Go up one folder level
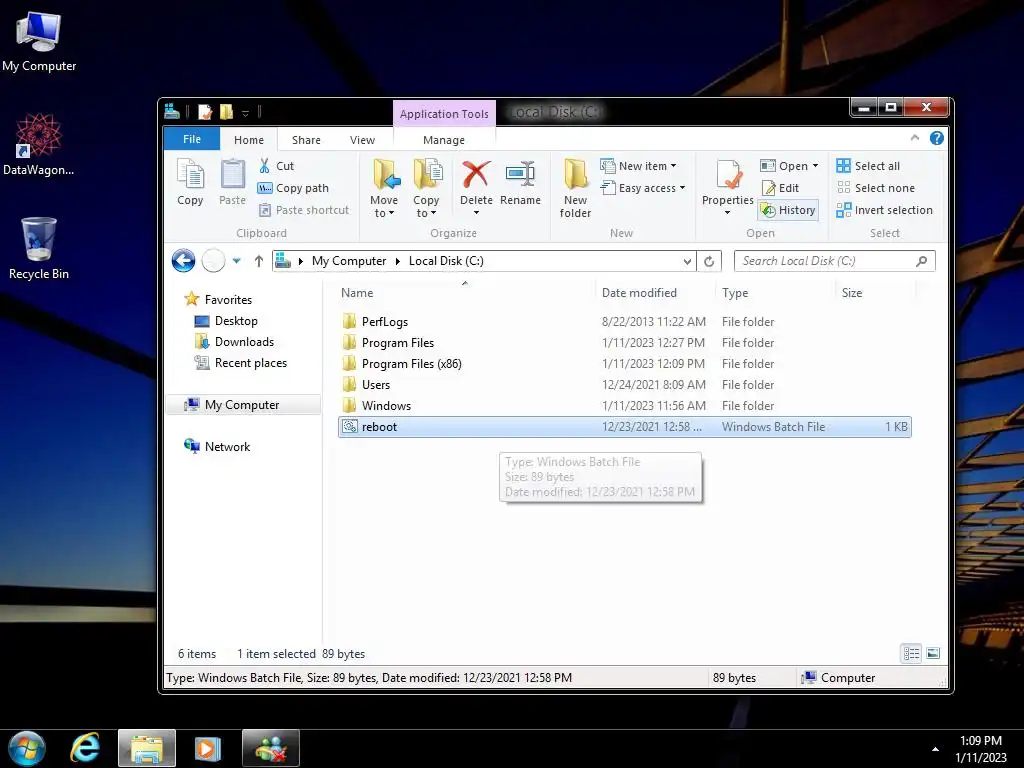 (x=259, y=261)
